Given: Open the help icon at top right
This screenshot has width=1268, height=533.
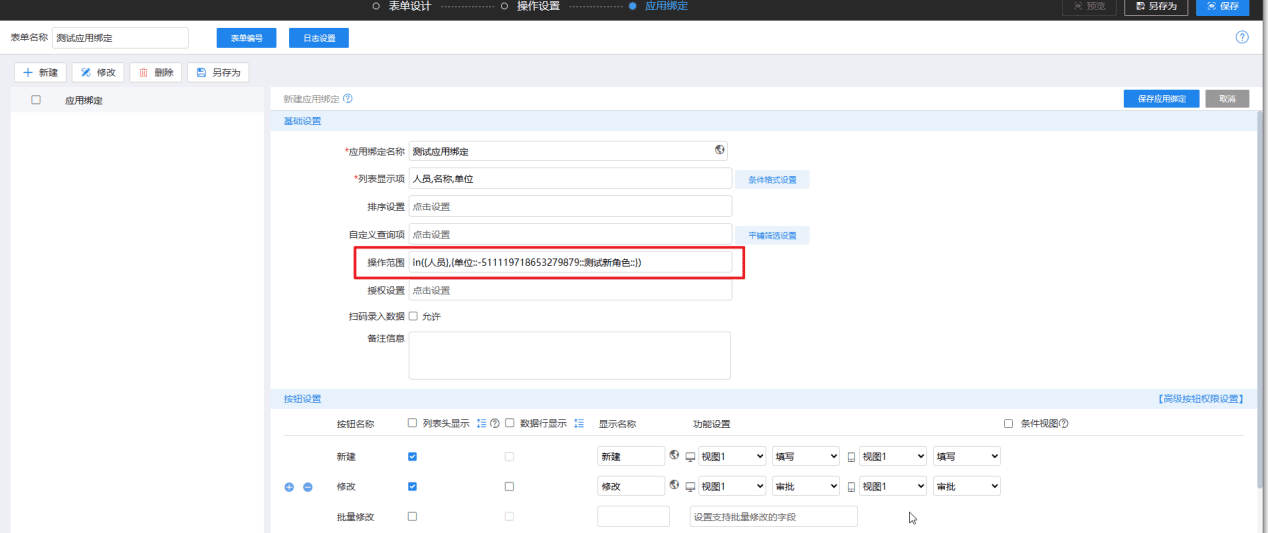Looking at the screenshot, I should click(x=1242, y=37).
